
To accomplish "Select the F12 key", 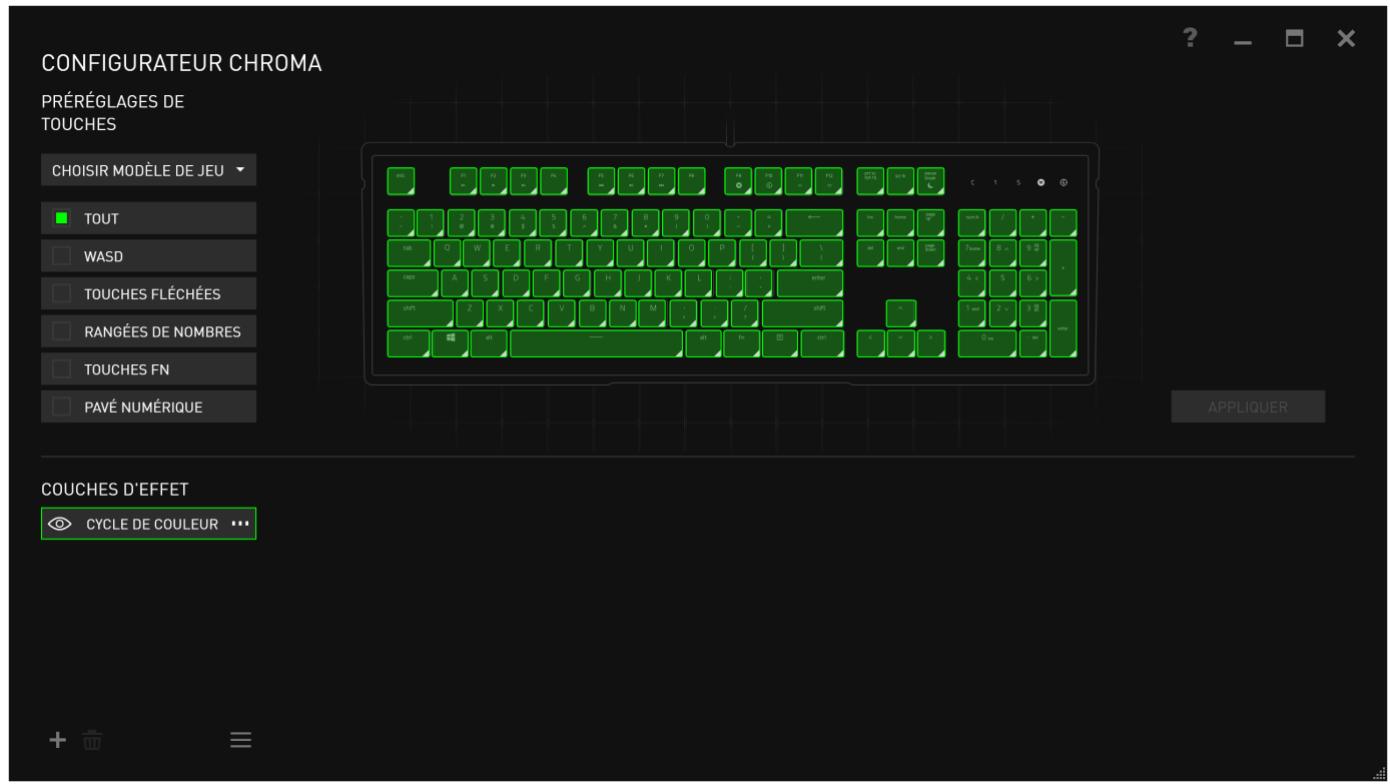I will point(829,181).
